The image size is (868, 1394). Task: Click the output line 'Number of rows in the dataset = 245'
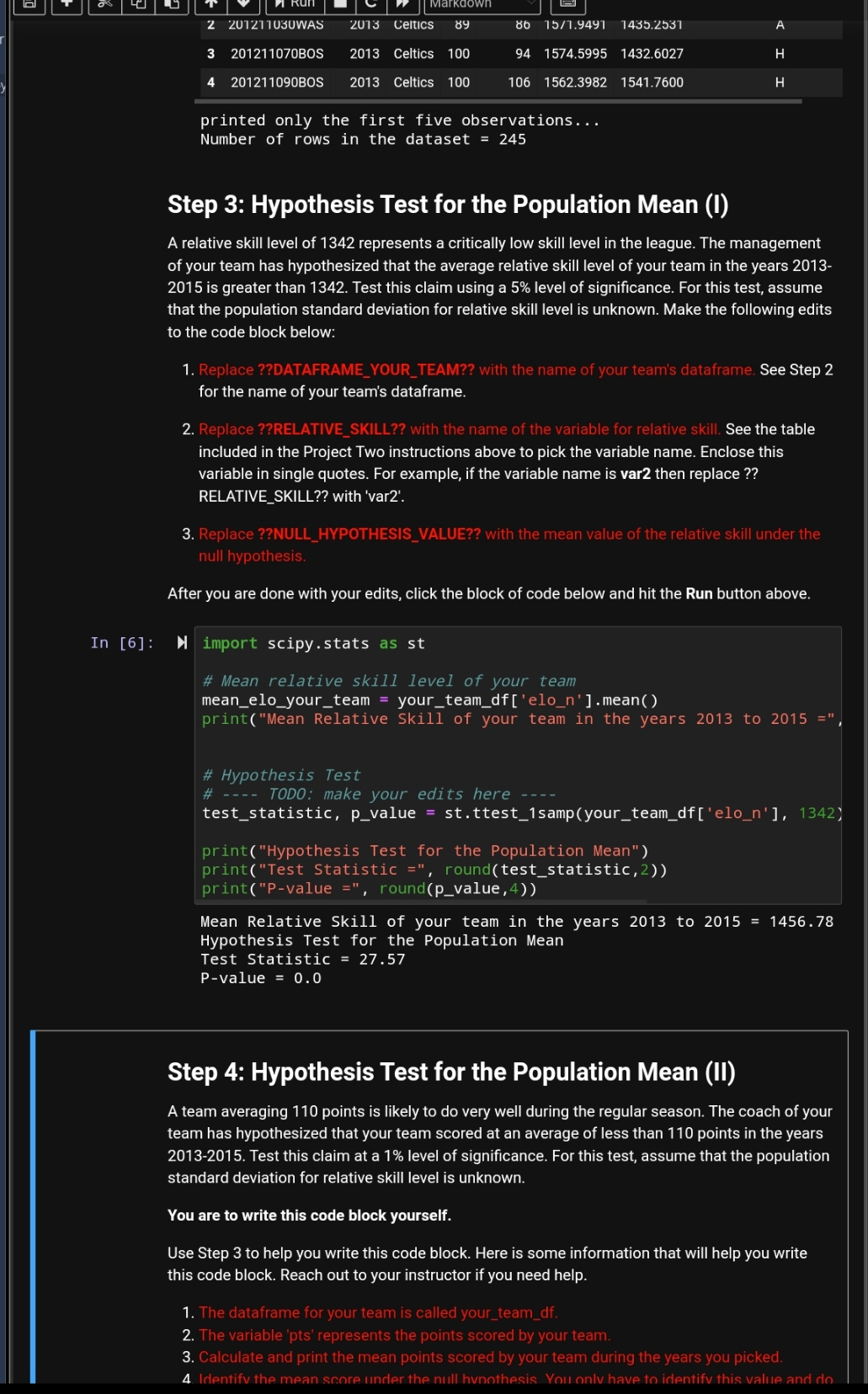tap(363, 140)
